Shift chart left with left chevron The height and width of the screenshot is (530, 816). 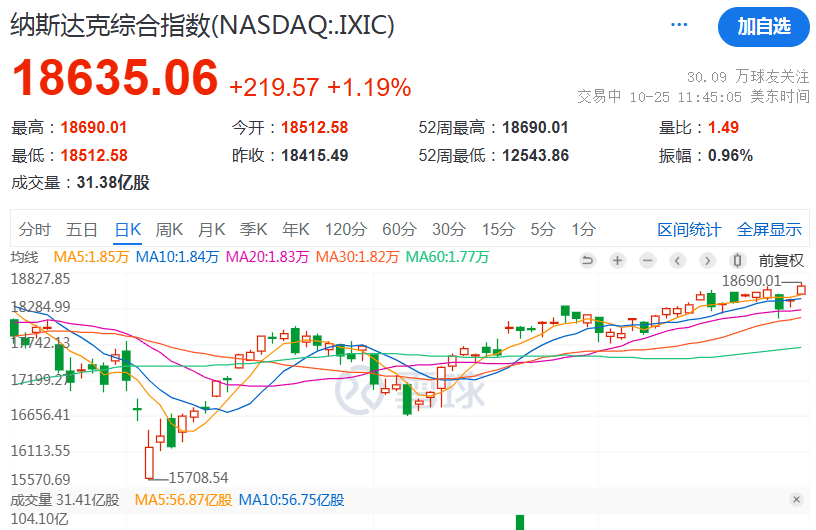678,260
